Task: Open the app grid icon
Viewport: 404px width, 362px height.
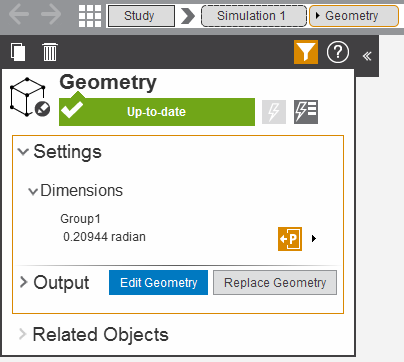Action: 90,16
